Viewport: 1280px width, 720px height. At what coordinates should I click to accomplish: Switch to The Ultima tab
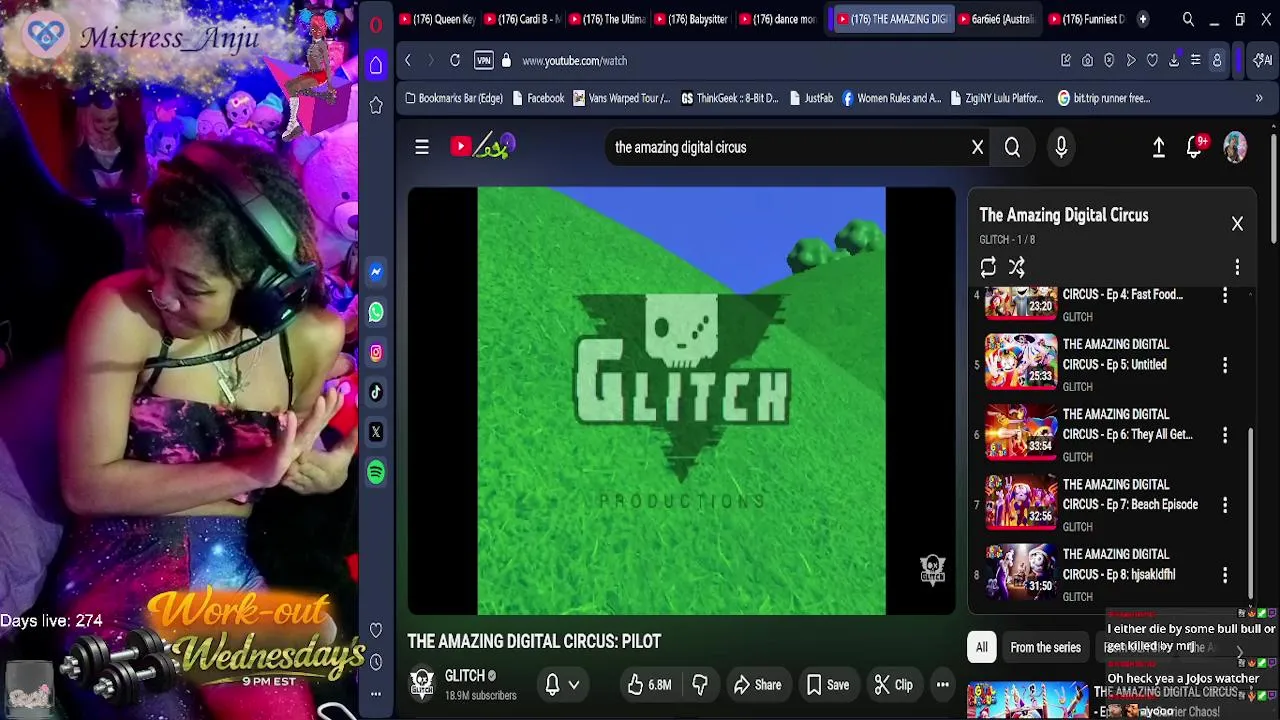coord(606,19)
